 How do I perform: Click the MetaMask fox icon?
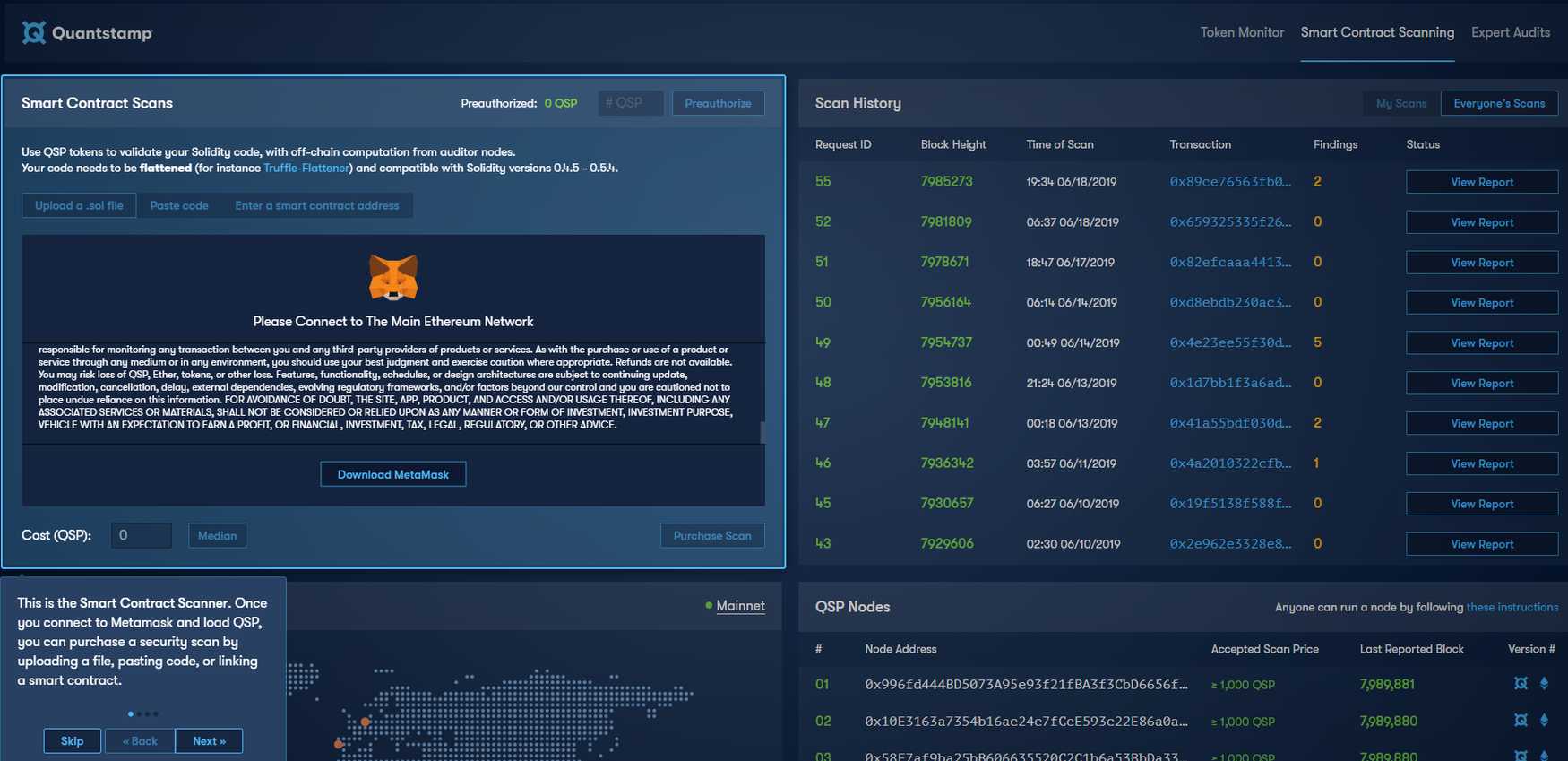pos(393,278)
